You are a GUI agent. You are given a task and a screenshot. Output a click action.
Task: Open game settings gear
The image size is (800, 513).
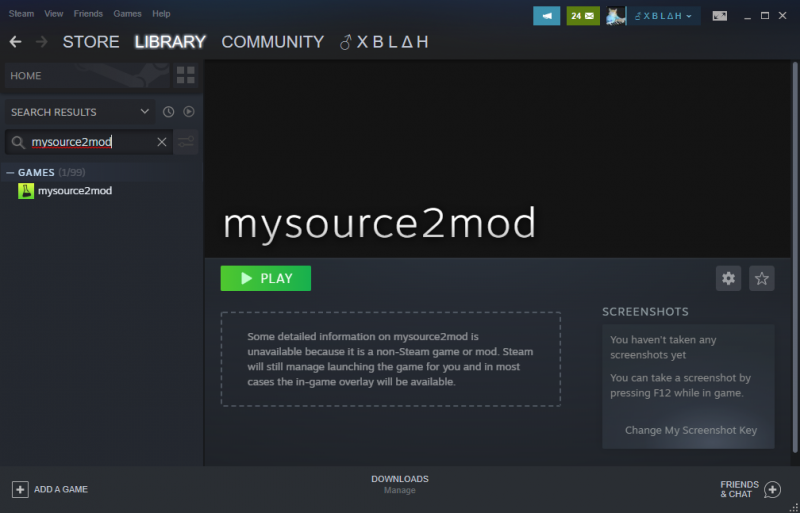coord(728,278)
